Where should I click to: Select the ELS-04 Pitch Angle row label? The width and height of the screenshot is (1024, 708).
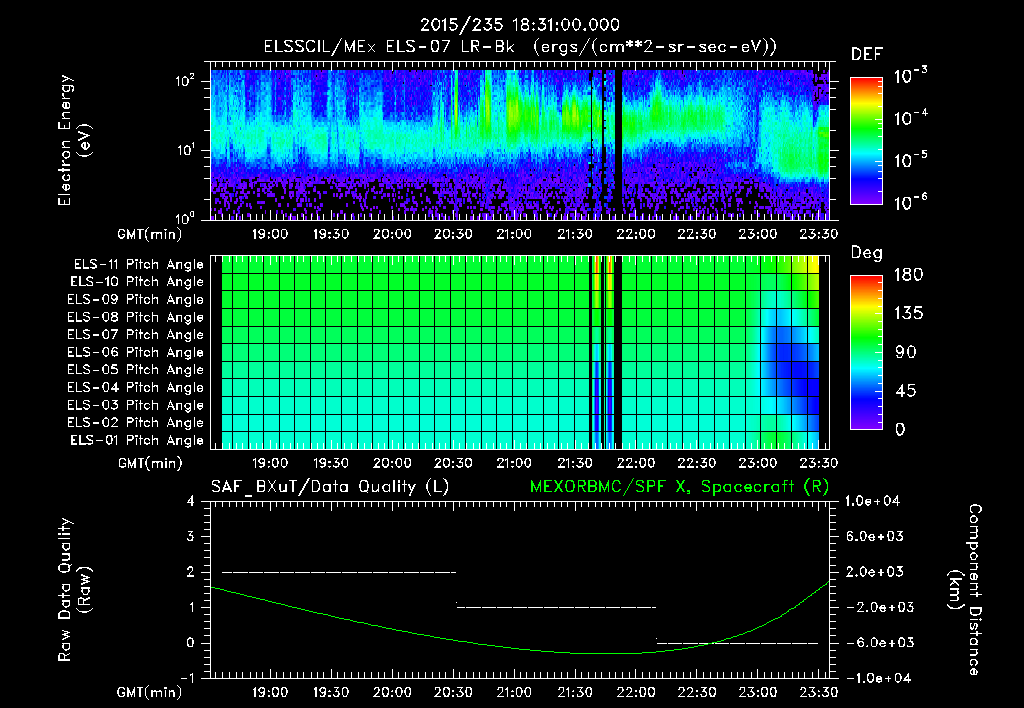tap(136, 387)
